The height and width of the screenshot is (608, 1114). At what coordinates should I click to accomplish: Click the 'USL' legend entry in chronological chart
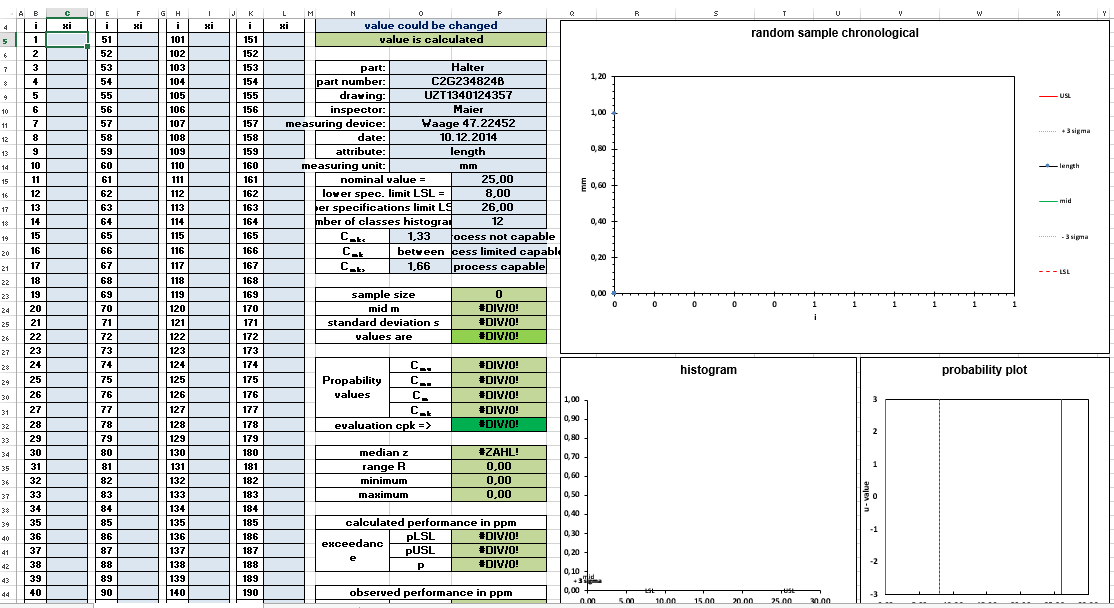point(1056,96)
